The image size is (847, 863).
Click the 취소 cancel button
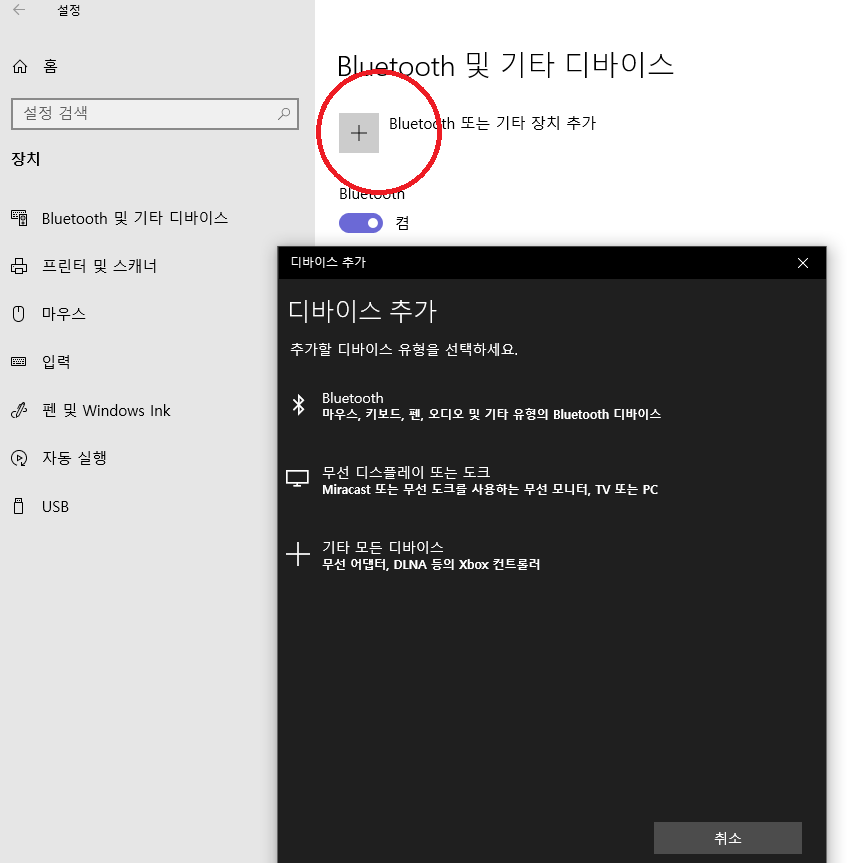[x=728, y=838]
